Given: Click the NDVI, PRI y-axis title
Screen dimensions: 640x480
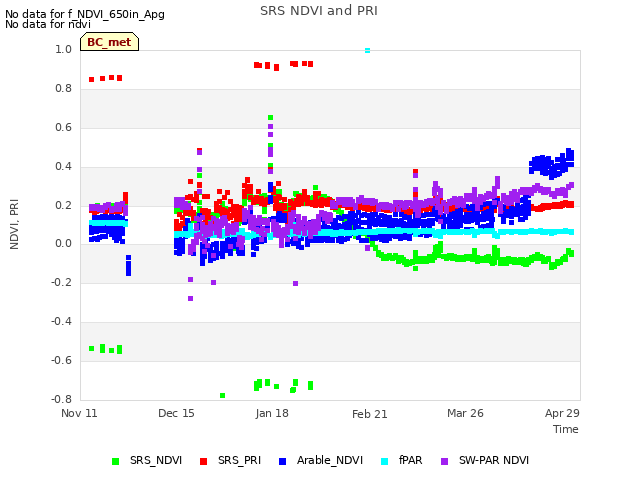Looking at the screenshot, I should pyautogui.click(x=14, y=224).
